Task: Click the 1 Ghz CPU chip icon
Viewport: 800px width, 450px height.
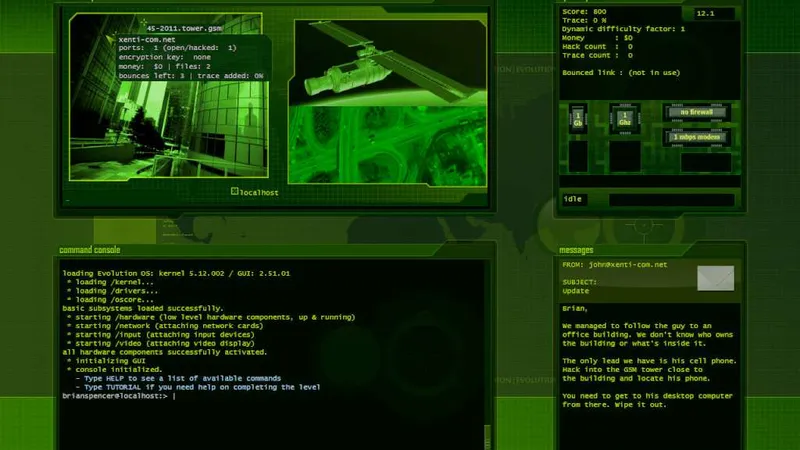Action: (625, 119)
